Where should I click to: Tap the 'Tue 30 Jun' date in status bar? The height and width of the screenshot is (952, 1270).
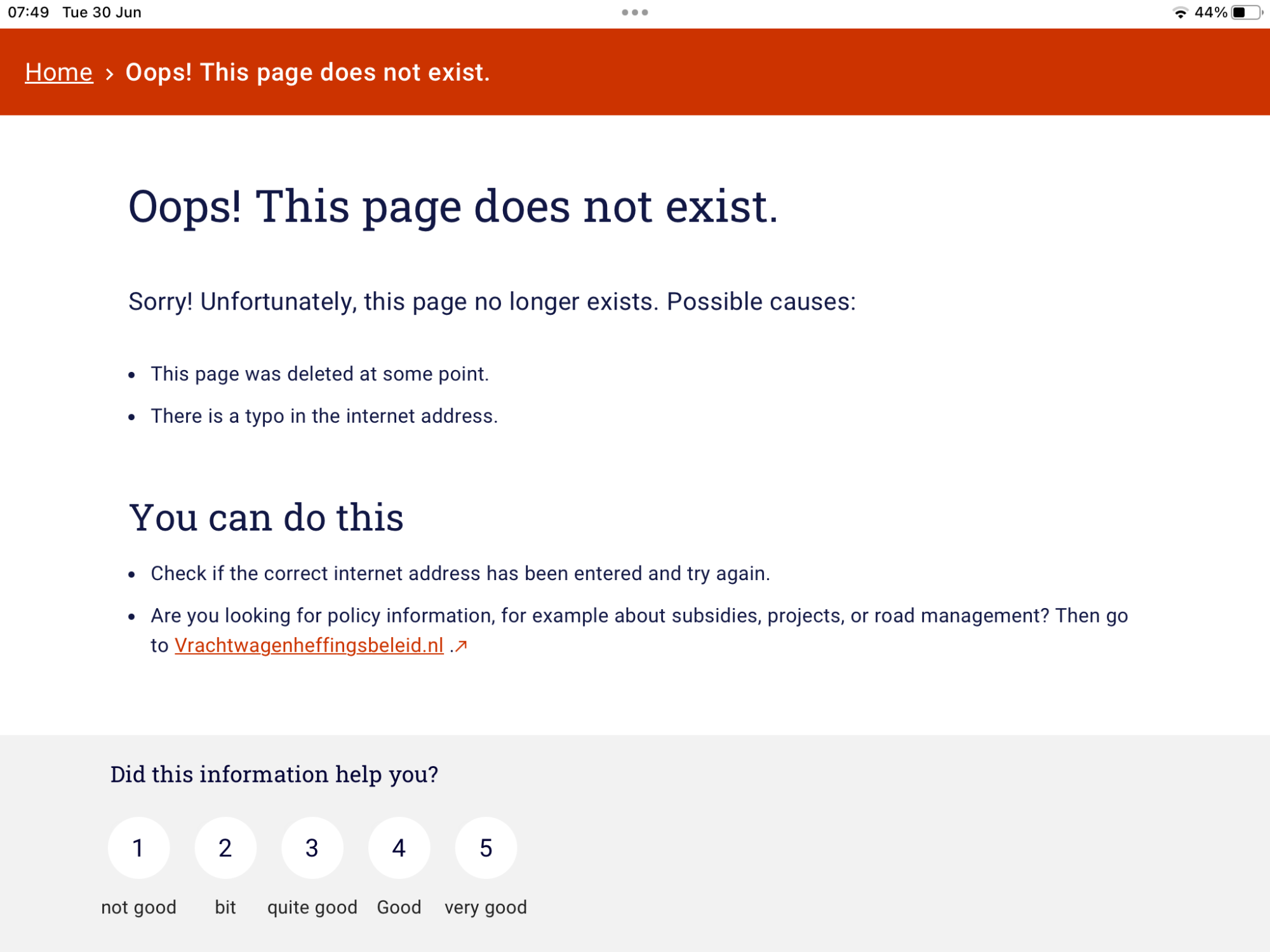[102, 13]
